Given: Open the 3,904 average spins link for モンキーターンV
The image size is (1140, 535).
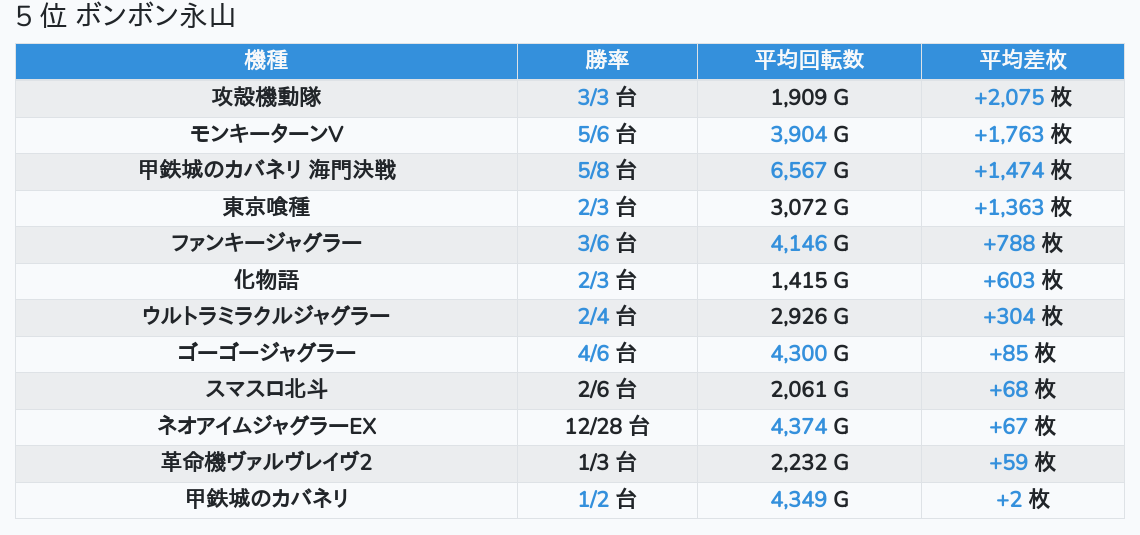Looking at the screenshot, I should (x=798, y=134).
